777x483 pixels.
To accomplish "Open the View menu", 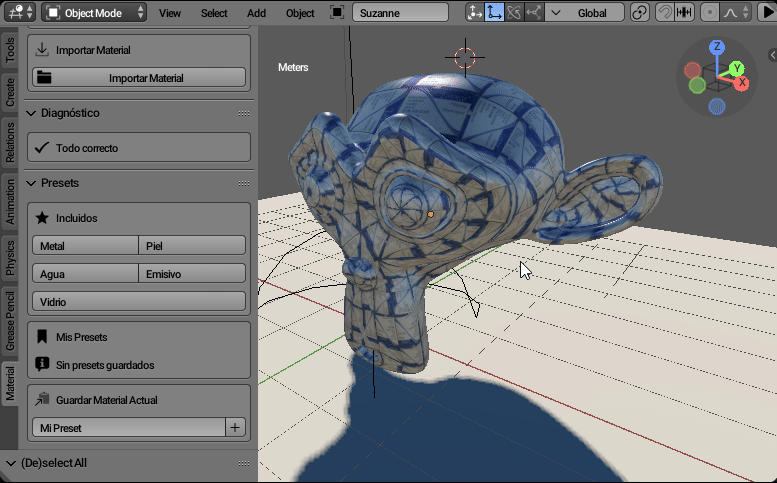I will coord(170,13).
